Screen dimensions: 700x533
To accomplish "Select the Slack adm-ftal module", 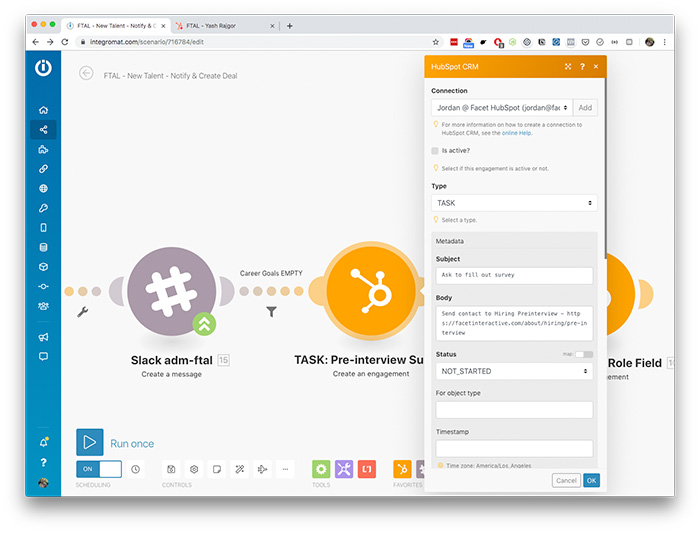I will tap(172, 291).
